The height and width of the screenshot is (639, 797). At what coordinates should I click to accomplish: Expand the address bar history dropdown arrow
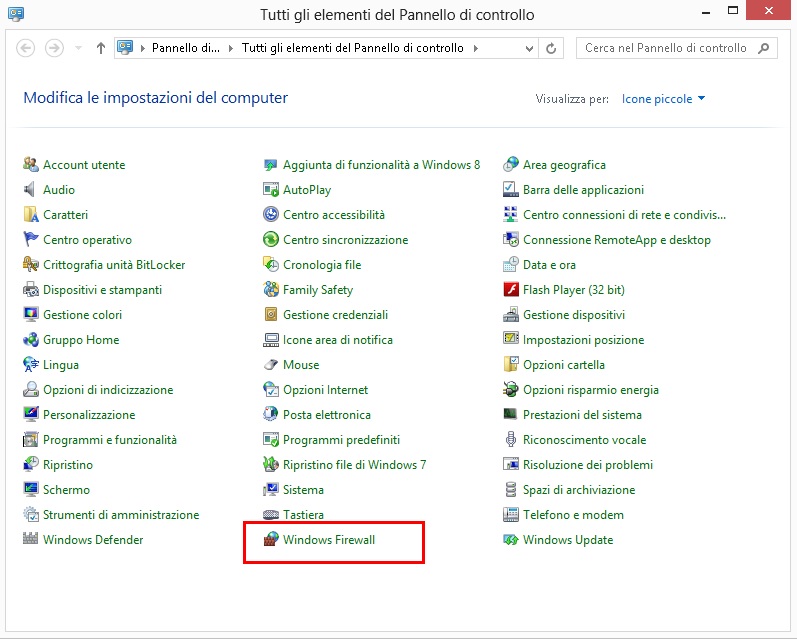point(527,48)
